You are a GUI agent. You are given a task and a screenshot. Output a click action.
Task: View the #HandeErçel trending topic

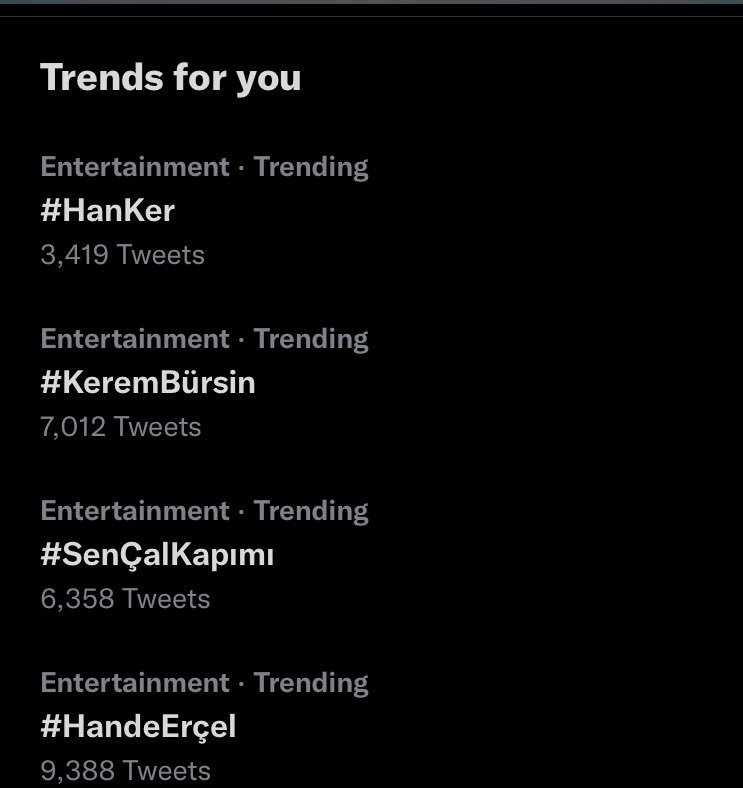pyautogui.click(x=138, y=727)
